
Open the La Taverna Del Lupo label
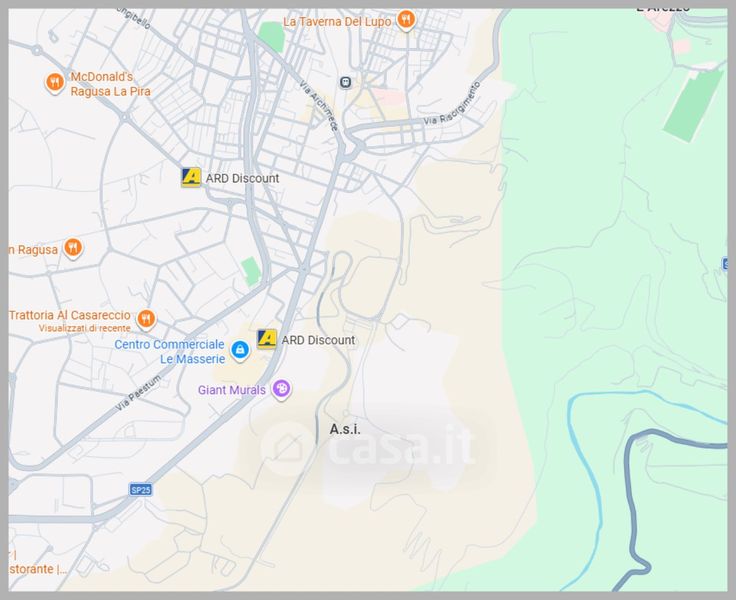pyautogui.click(x=337, y=20)
